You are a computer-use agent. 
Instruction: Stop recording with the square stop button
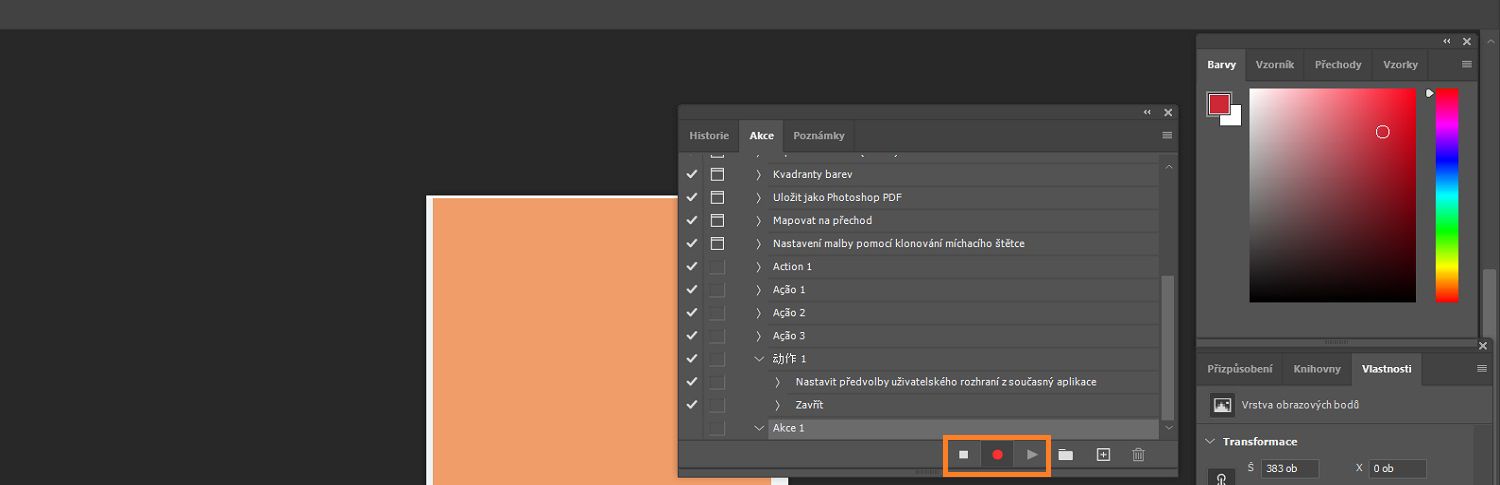964,455
